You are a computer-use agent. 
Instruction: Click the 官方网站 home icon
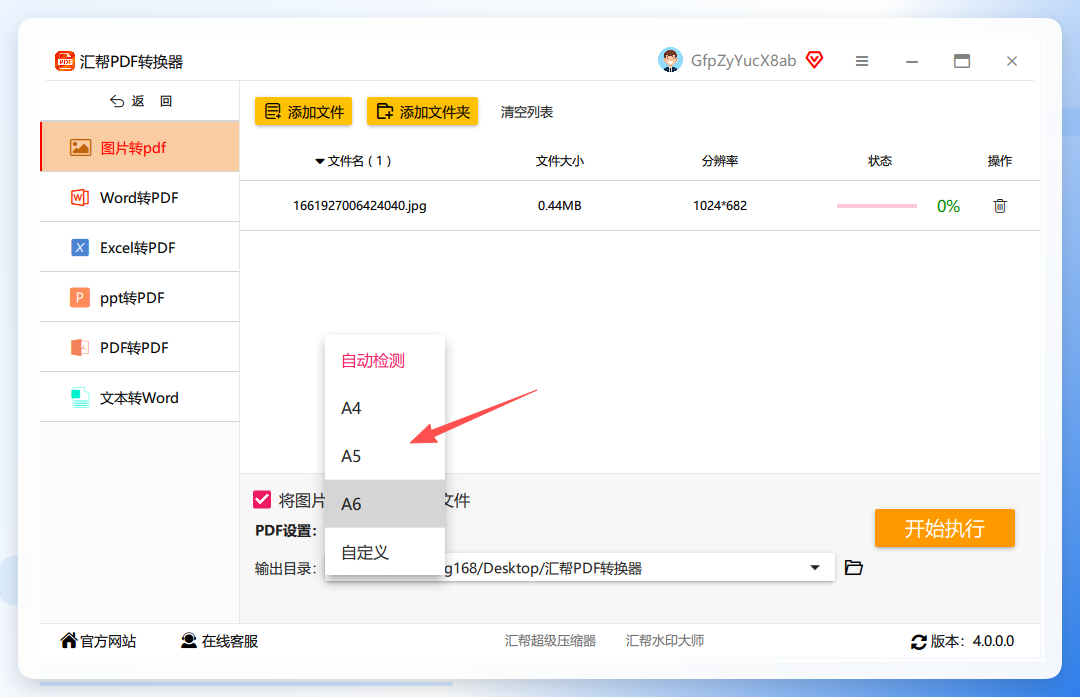click(68, 641)
